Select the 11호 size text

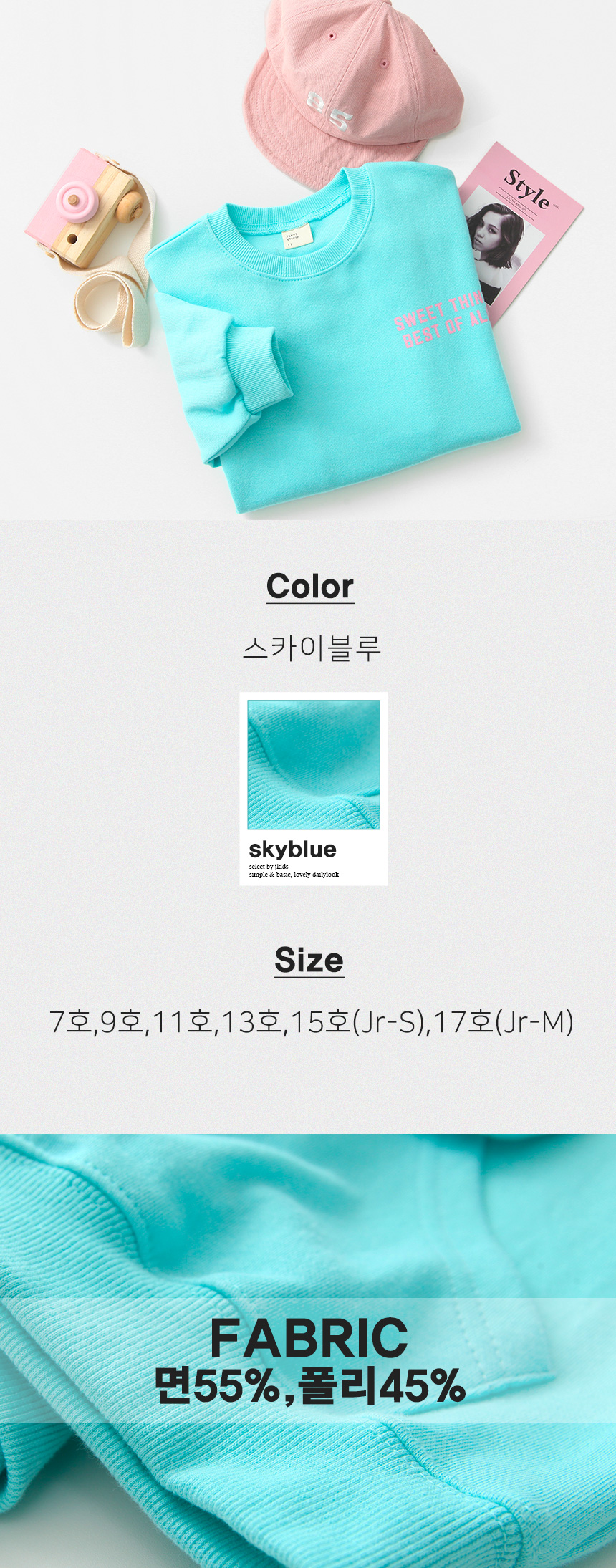(x=182, y=1021)
